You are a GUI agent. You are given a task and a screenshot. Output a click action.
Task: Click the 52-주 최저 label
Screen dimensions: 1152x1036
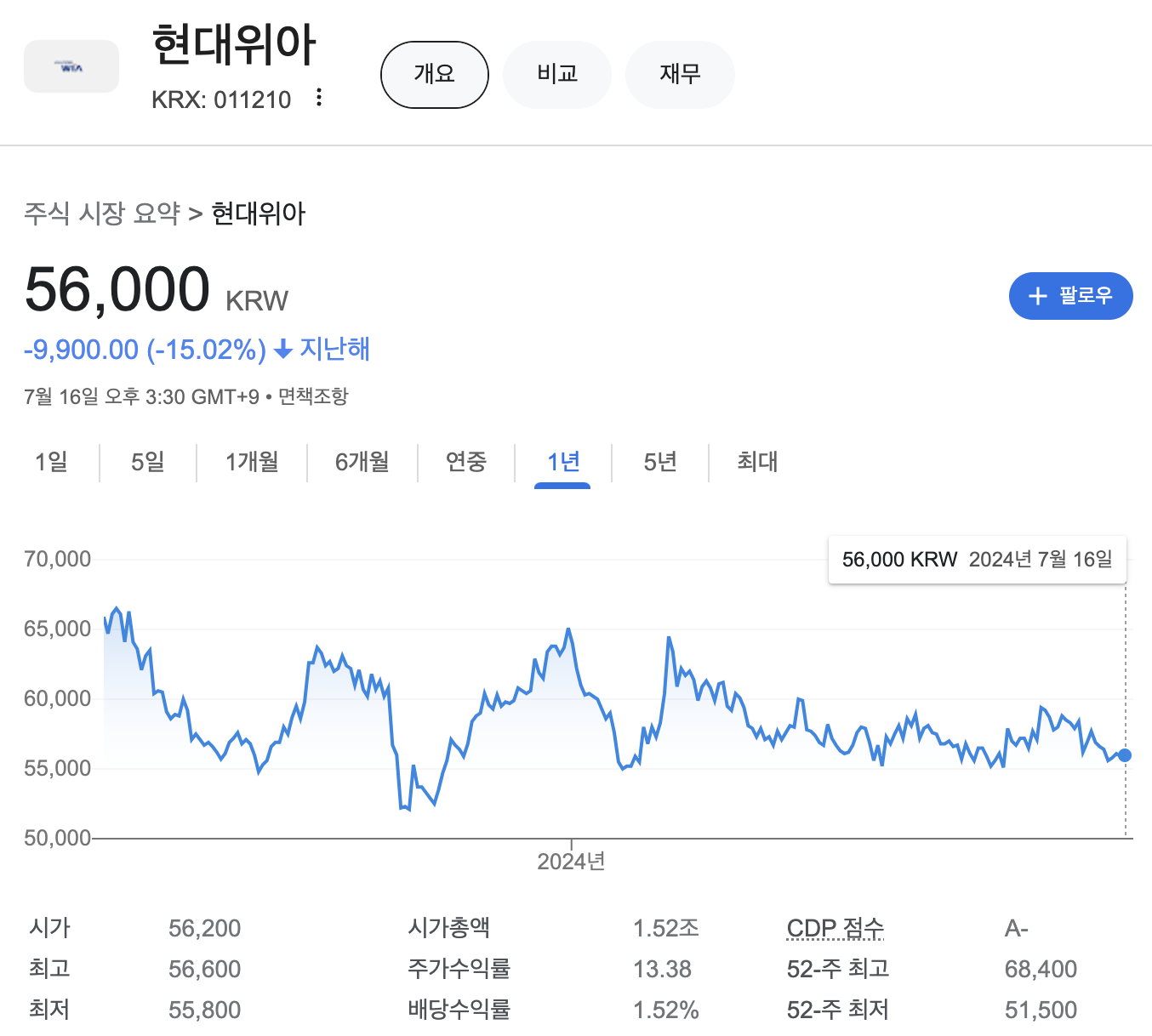(838, 1010)
